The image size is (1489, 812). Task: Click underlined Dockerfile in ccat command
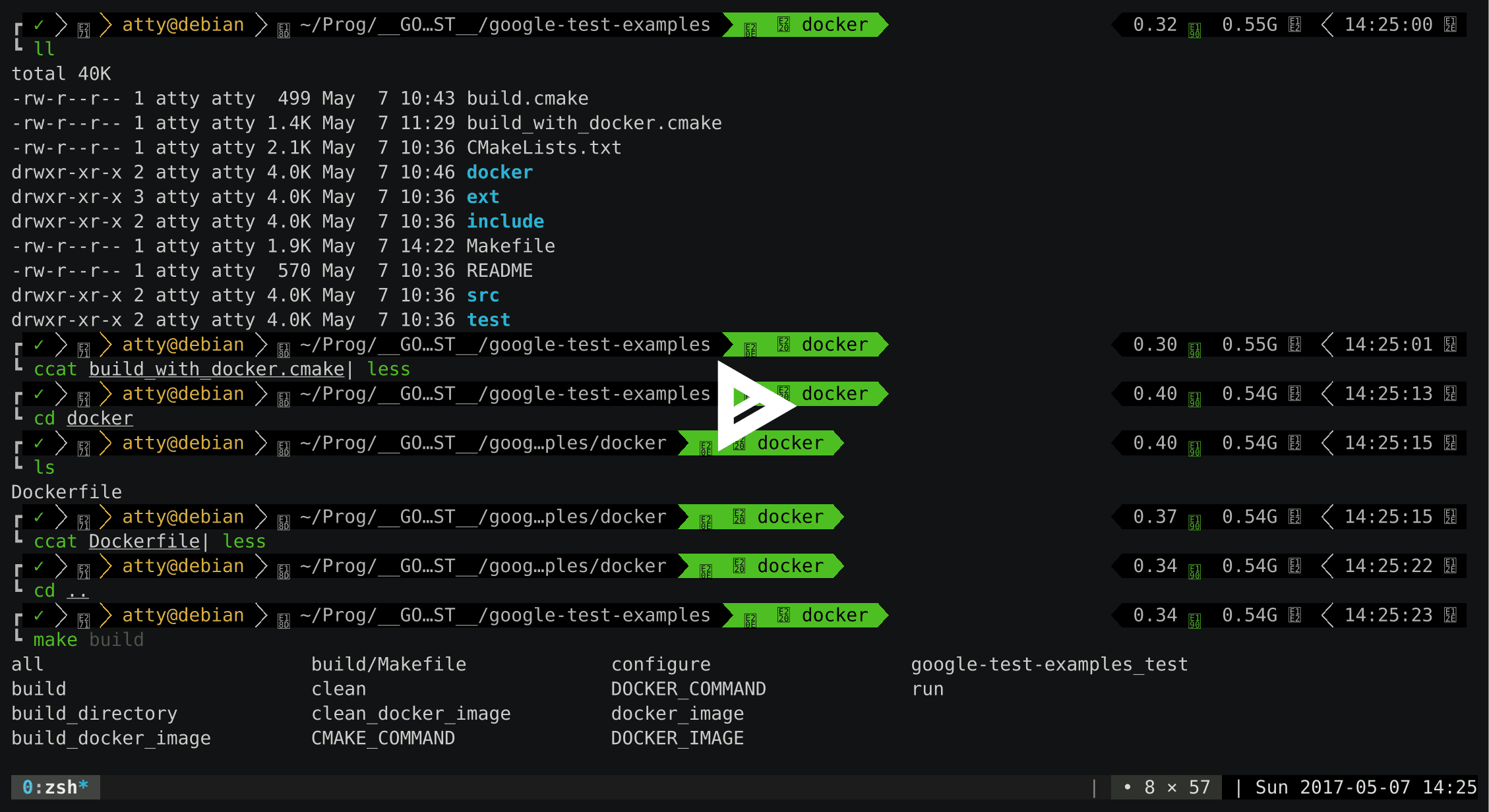(144, 541)
